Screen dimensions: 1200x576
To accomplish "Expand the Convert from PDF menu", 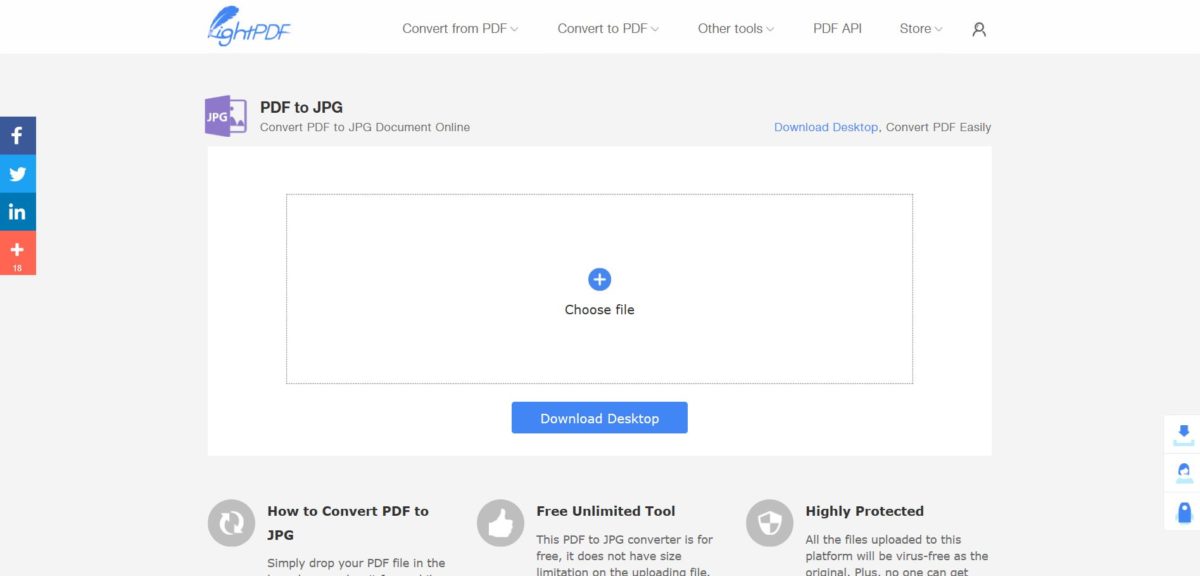I will point(460,29).
